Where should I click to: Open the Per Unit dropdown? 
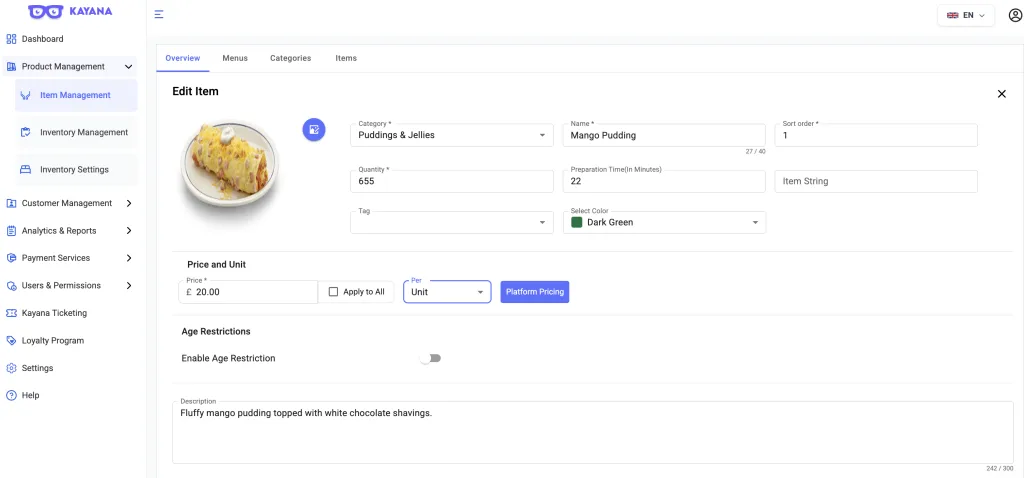447,292
